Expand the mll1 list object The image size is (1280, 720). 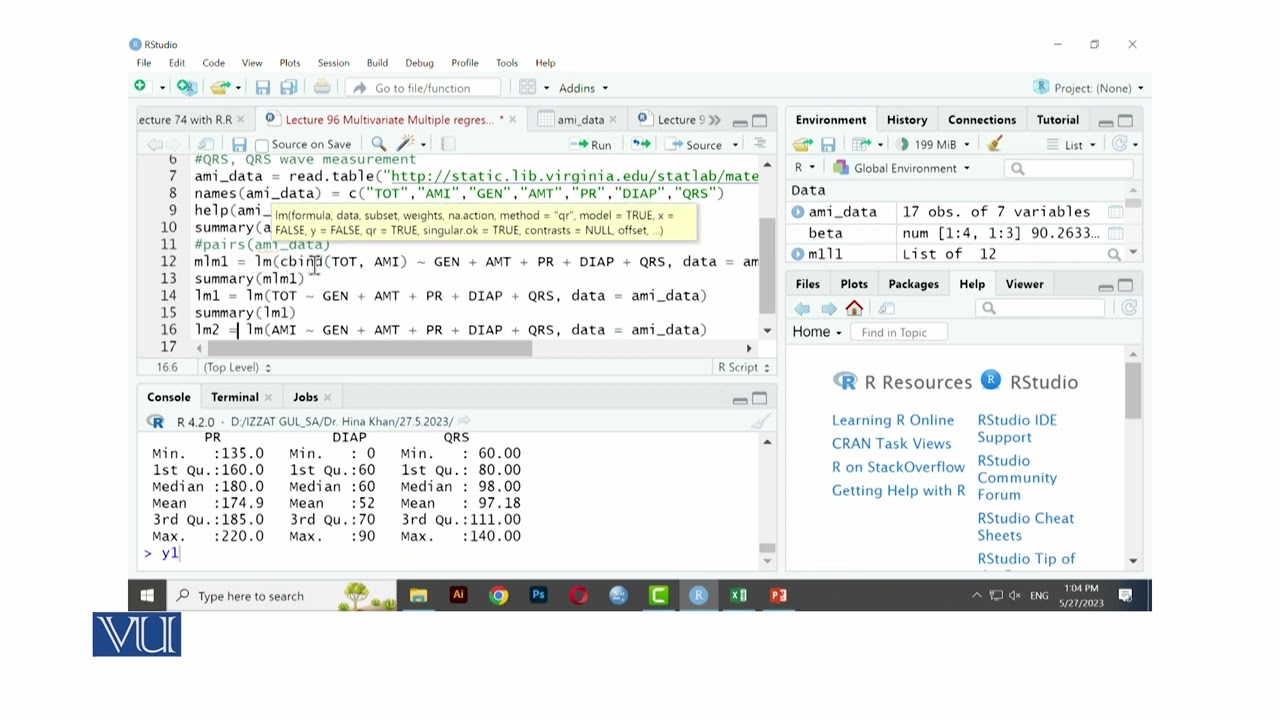[798, 254]
